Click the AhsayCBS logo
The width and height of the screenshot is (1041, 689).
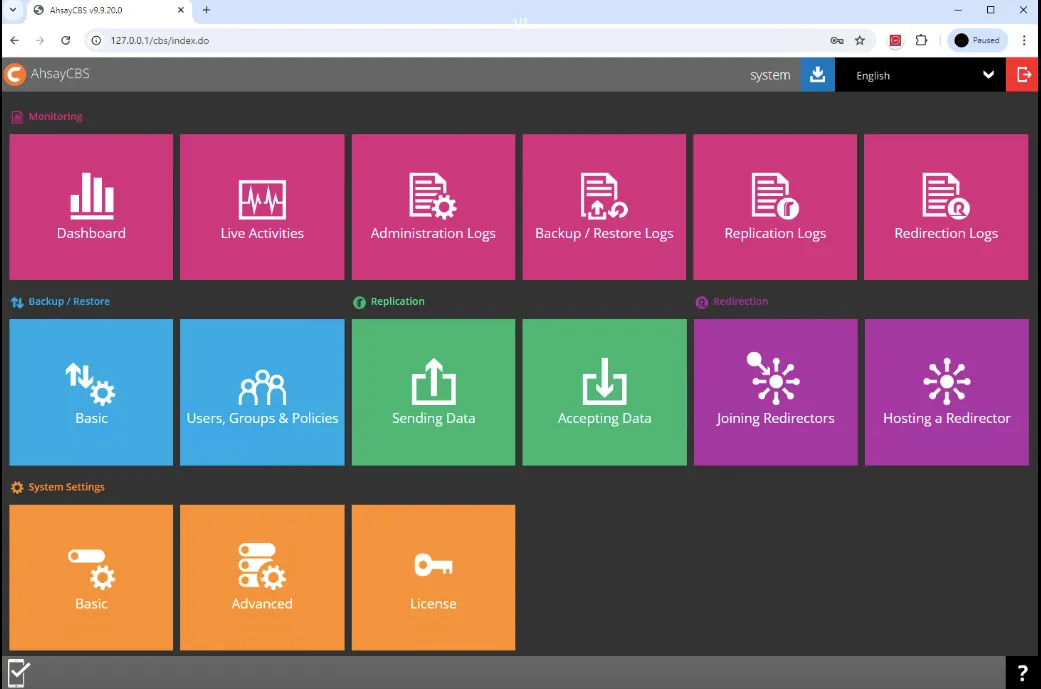point(47,74)
